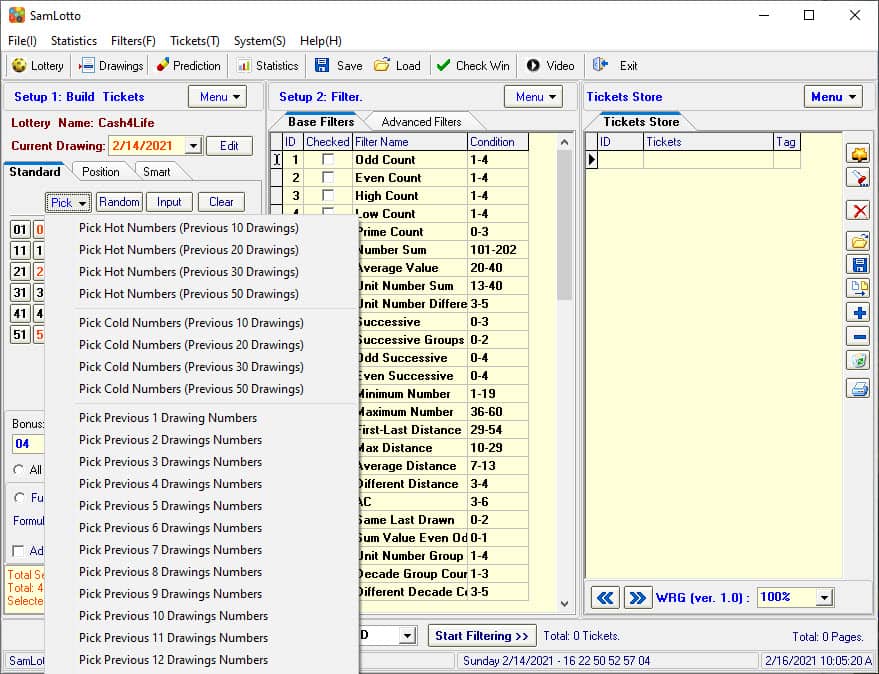Click the blue plus add ticket icon
The width and height of the screenshot is (879, 674).
point(858,312)
